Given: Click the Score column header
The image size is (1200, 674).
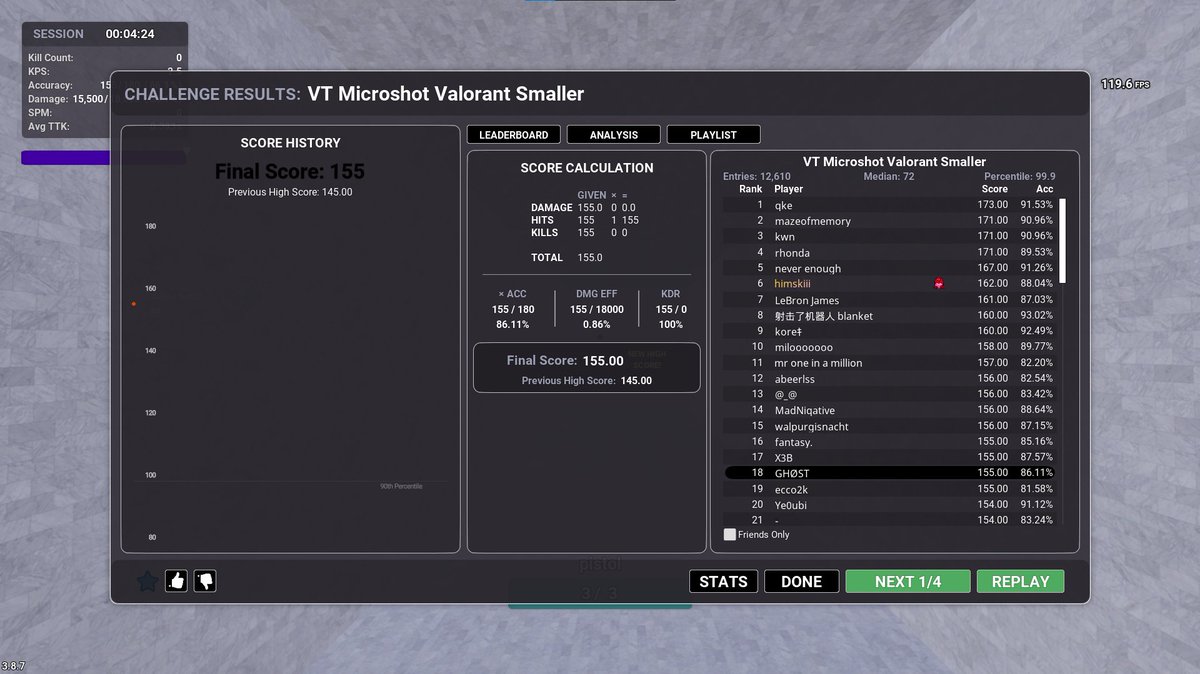Looking at the screenshot, I should (995, 189).
